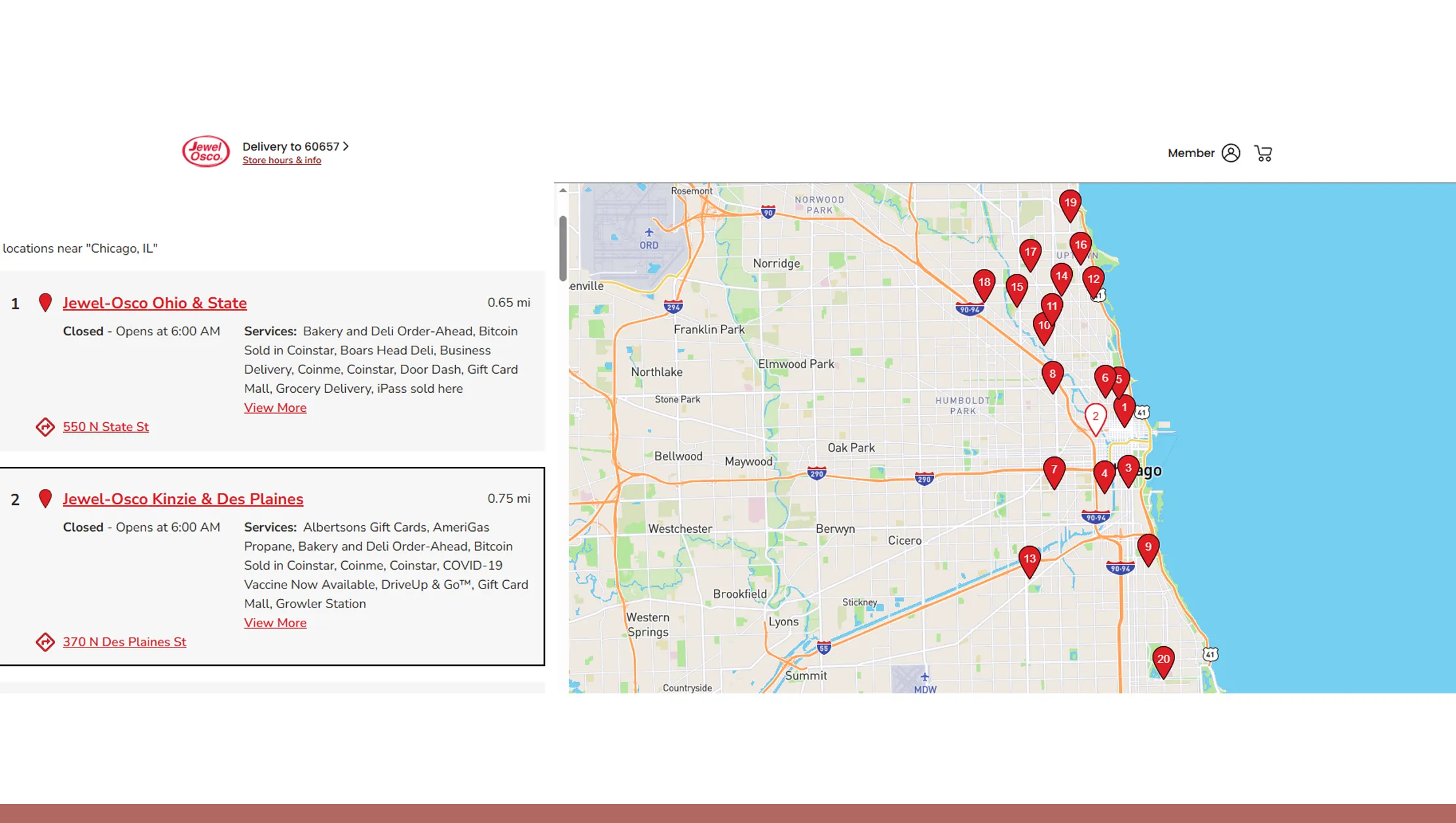
Task: Click map pin 13 near Brookfield
Action: [x=1030, y=558]
